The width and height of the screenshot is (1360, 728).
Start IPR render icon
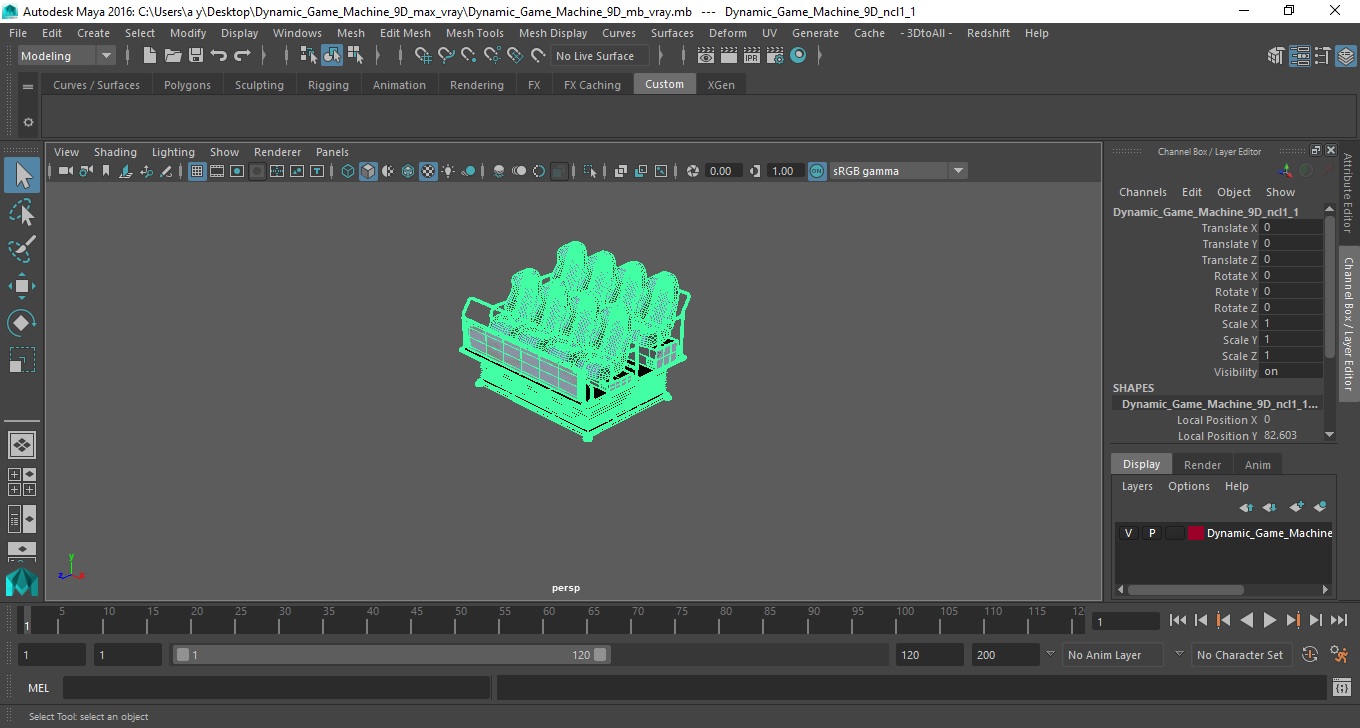click(x=752, y=56)
